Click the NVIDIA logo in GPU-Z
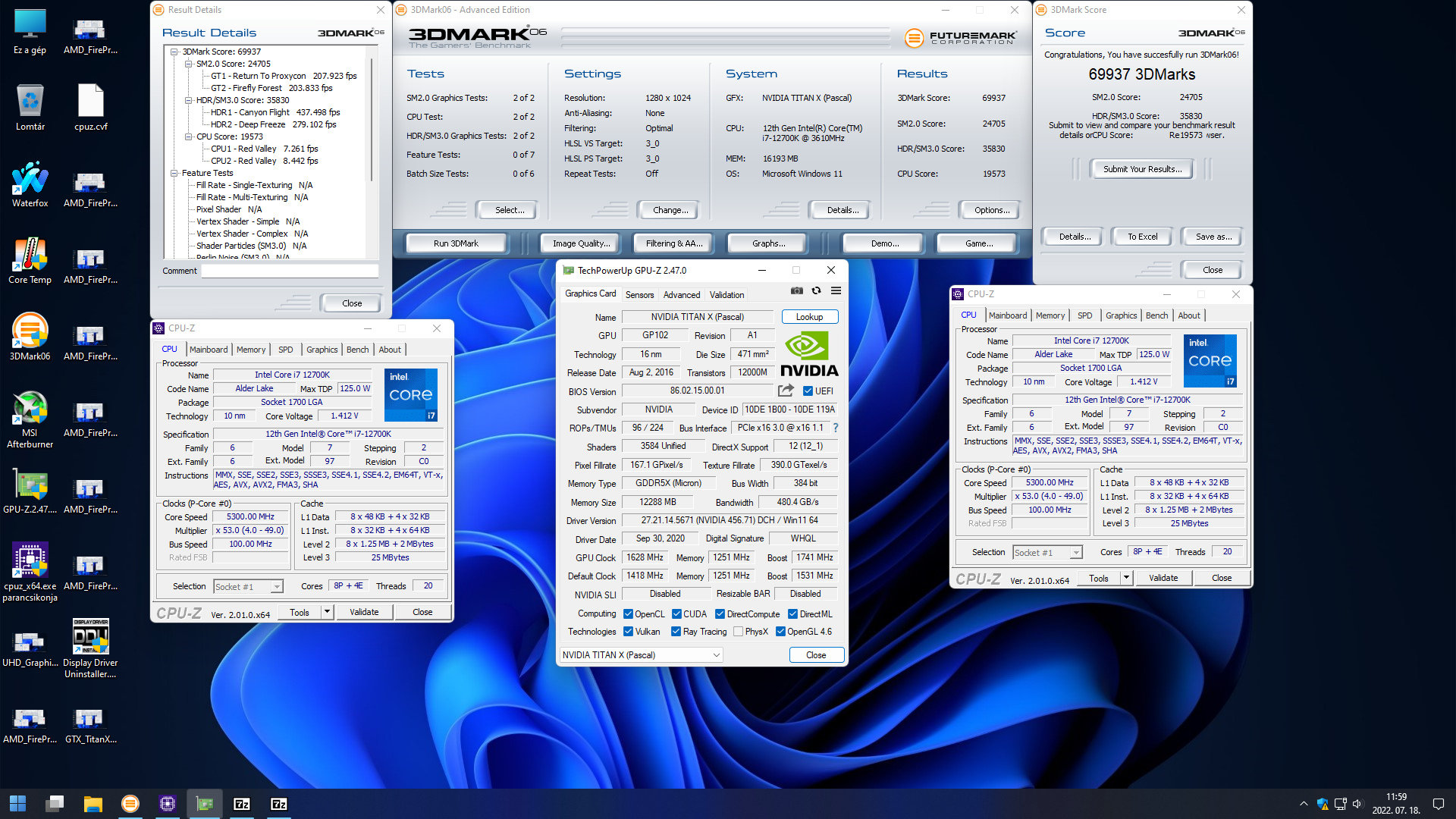 pyautogui.click(x=809, y=354)
